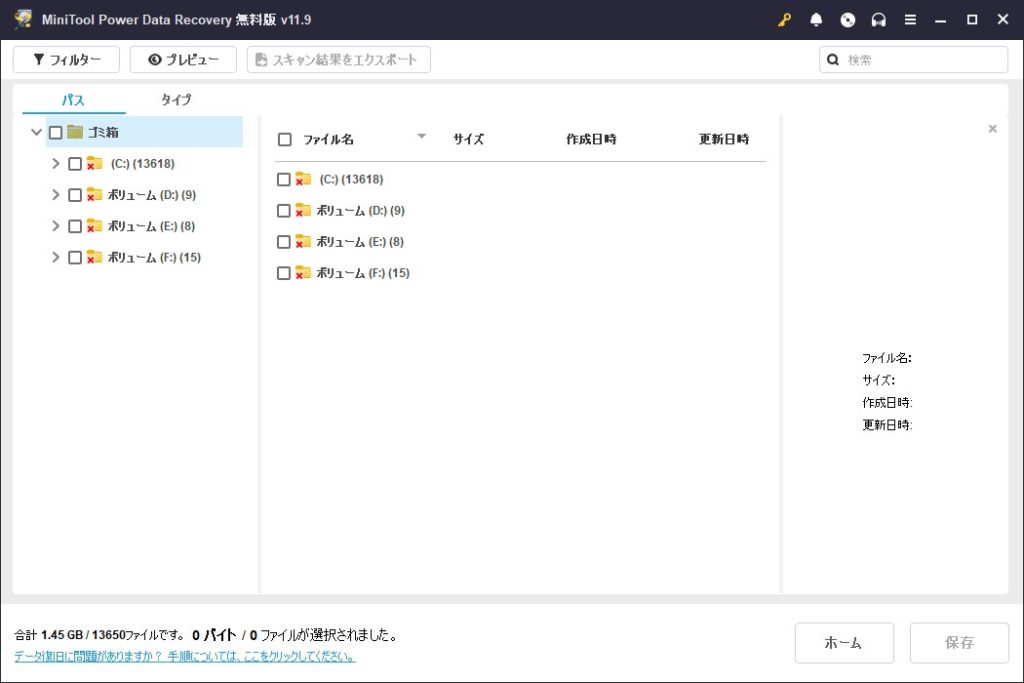Select the パス tab
The width and height of the screenshot is (1024, 683).
(x=73, y=100)
